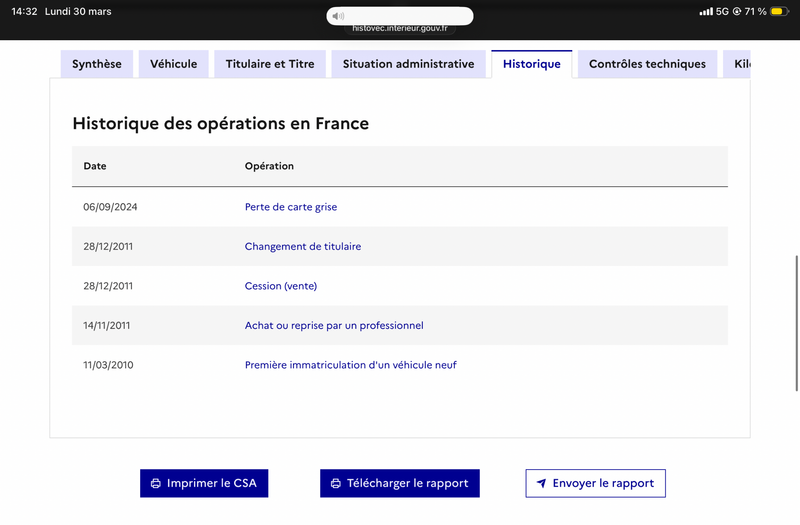Viewport: 800px width, 525px height.
Task: Click the Changement de titulaire link
Action: coord(303,246)
